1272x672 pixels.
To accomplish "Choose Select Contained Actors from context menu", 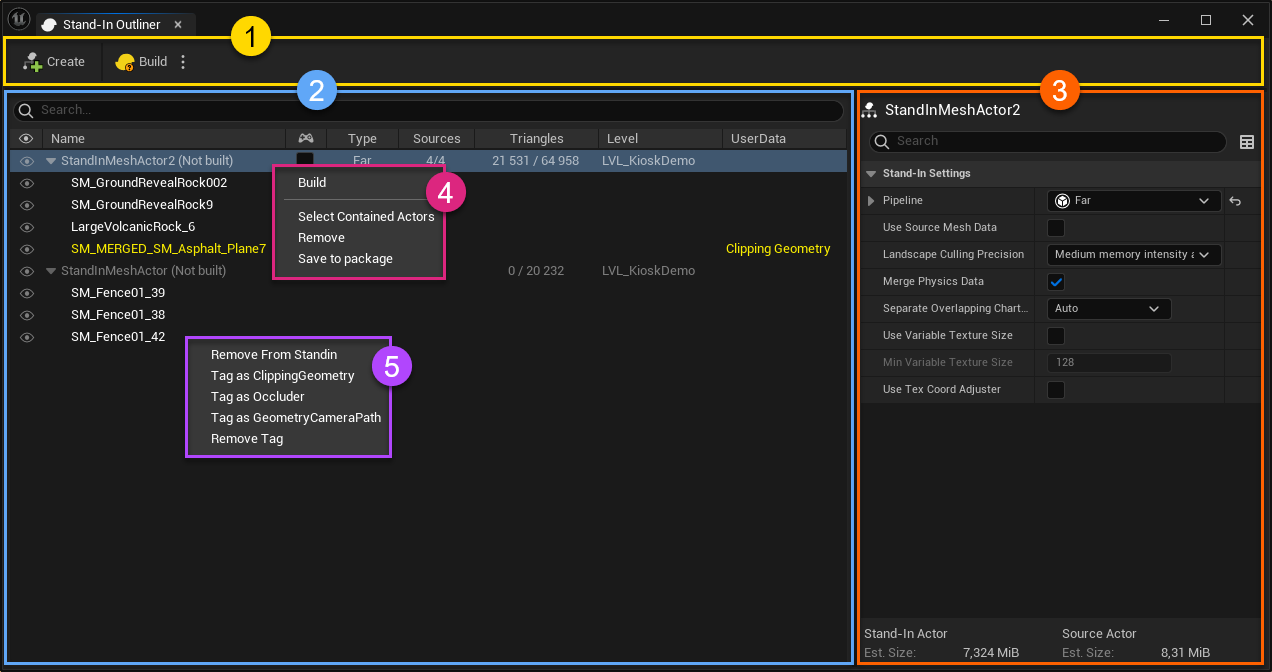I will coord(366,217).
